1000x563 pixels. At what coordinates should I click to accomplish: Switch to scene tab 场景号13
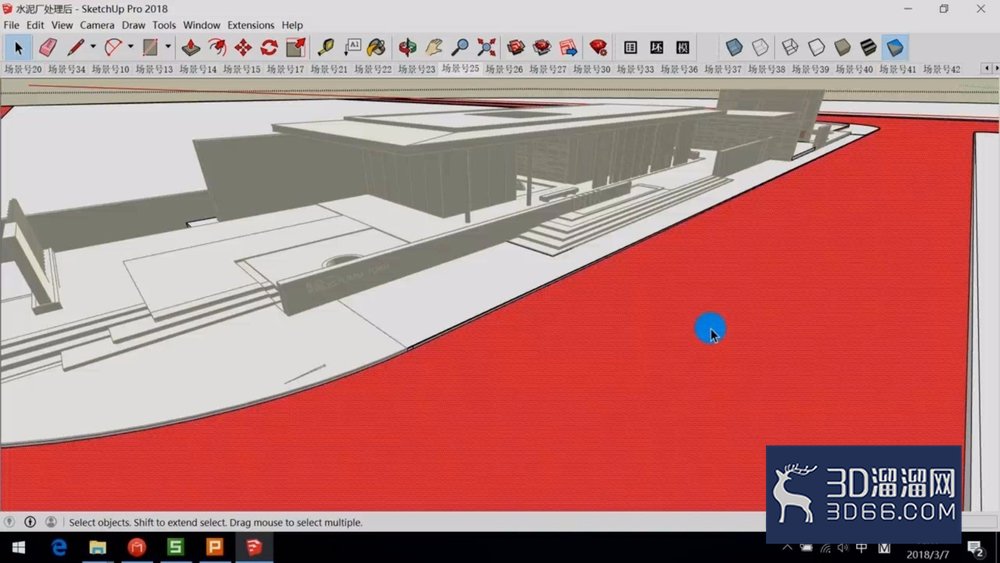(x=154, y=69)
